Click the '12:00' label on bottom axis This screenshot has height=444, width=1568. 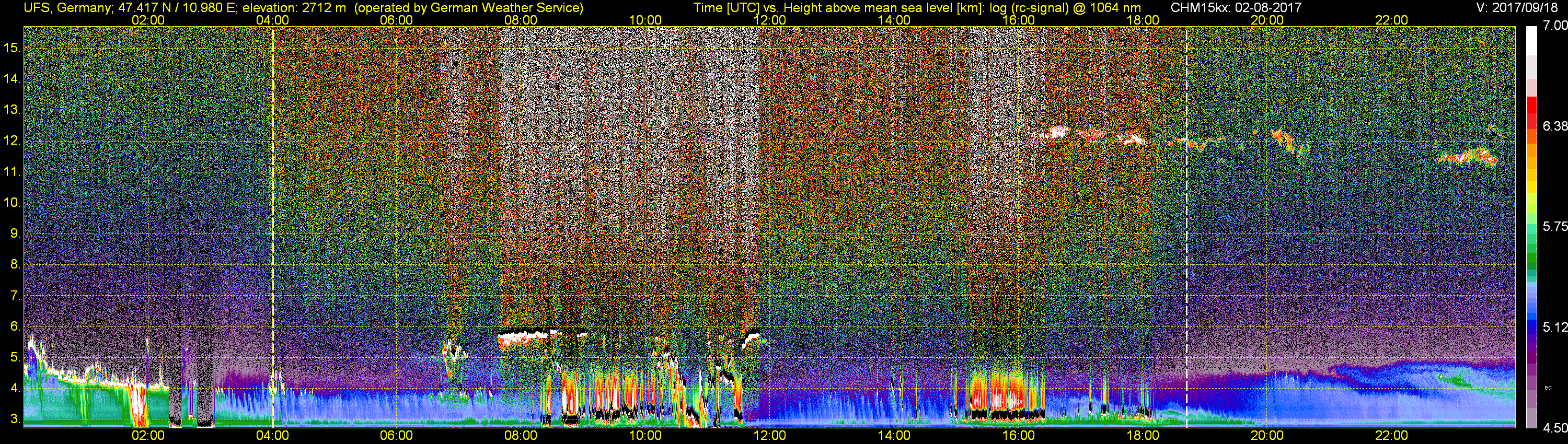(x=769, y=436)
